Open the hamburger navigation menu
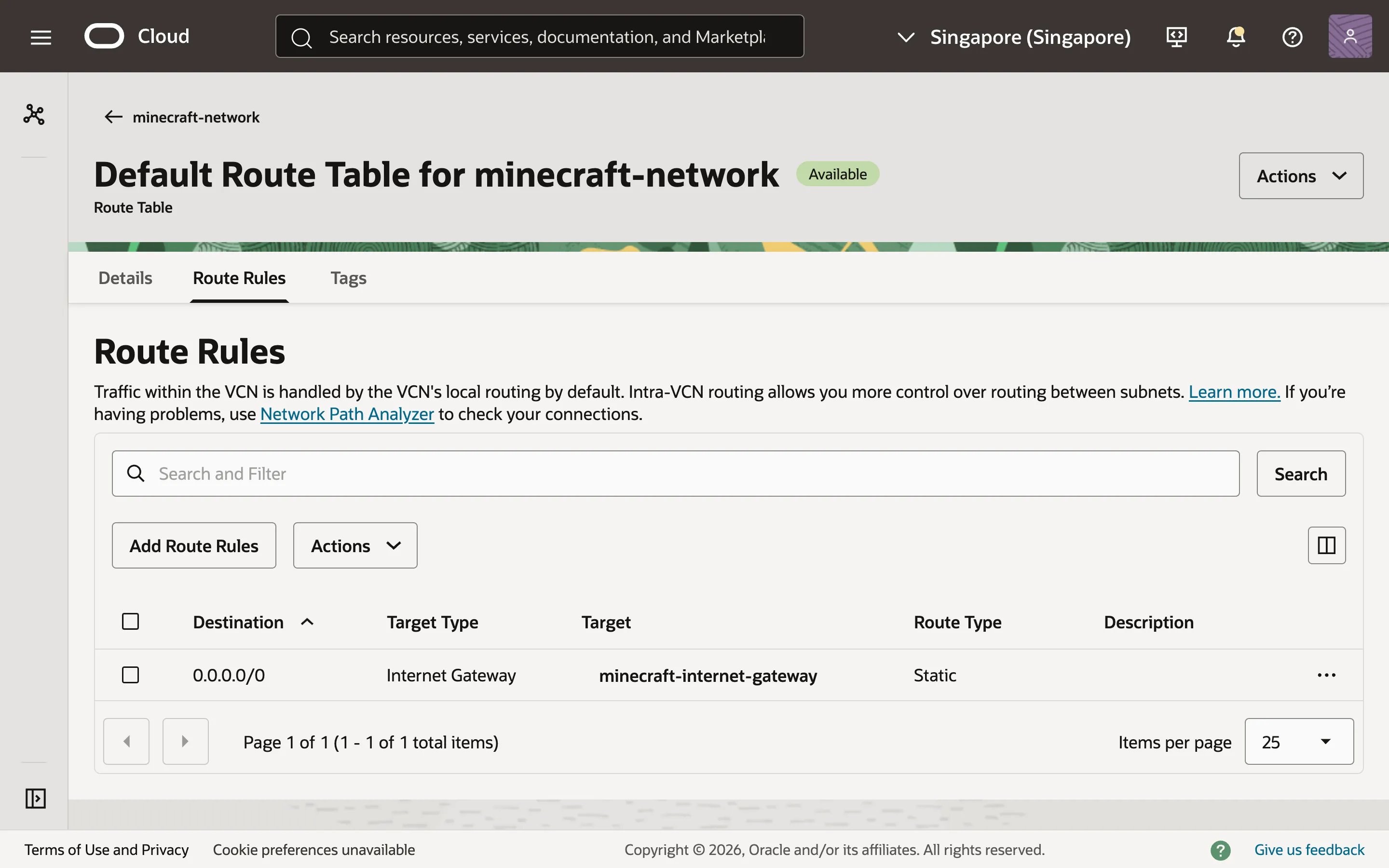1389x868 pixels. 41,37
